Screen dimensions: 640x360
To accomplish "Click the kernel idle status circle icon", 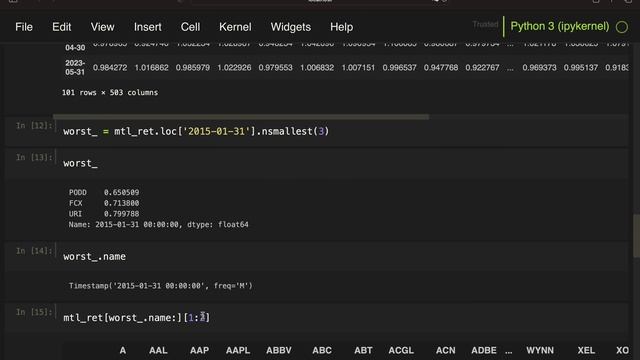I will tap(622, 27).
